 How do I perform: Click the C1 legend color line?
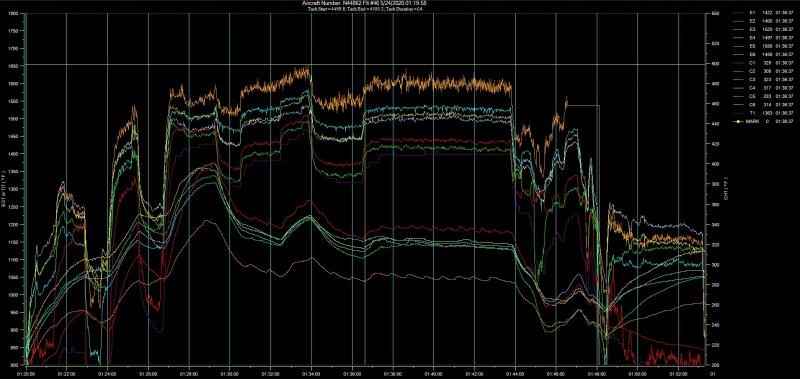(x=739, y=63)
